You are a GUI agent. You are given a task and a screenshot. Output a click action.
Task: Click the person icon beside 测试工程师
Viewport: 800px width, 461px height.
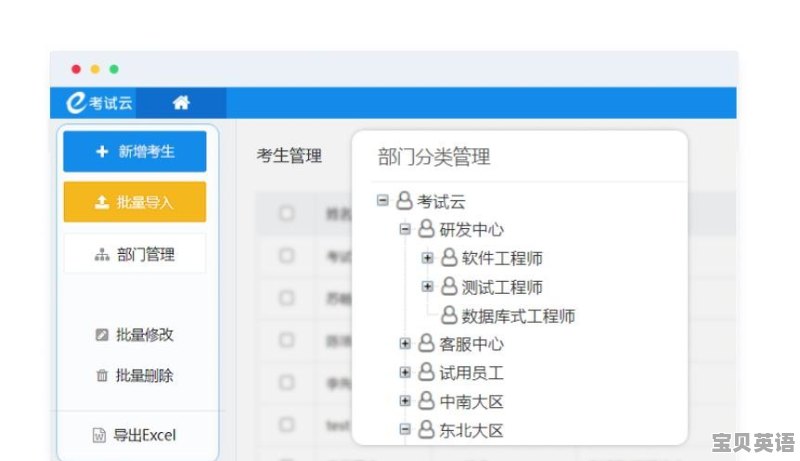coord(449,287)
